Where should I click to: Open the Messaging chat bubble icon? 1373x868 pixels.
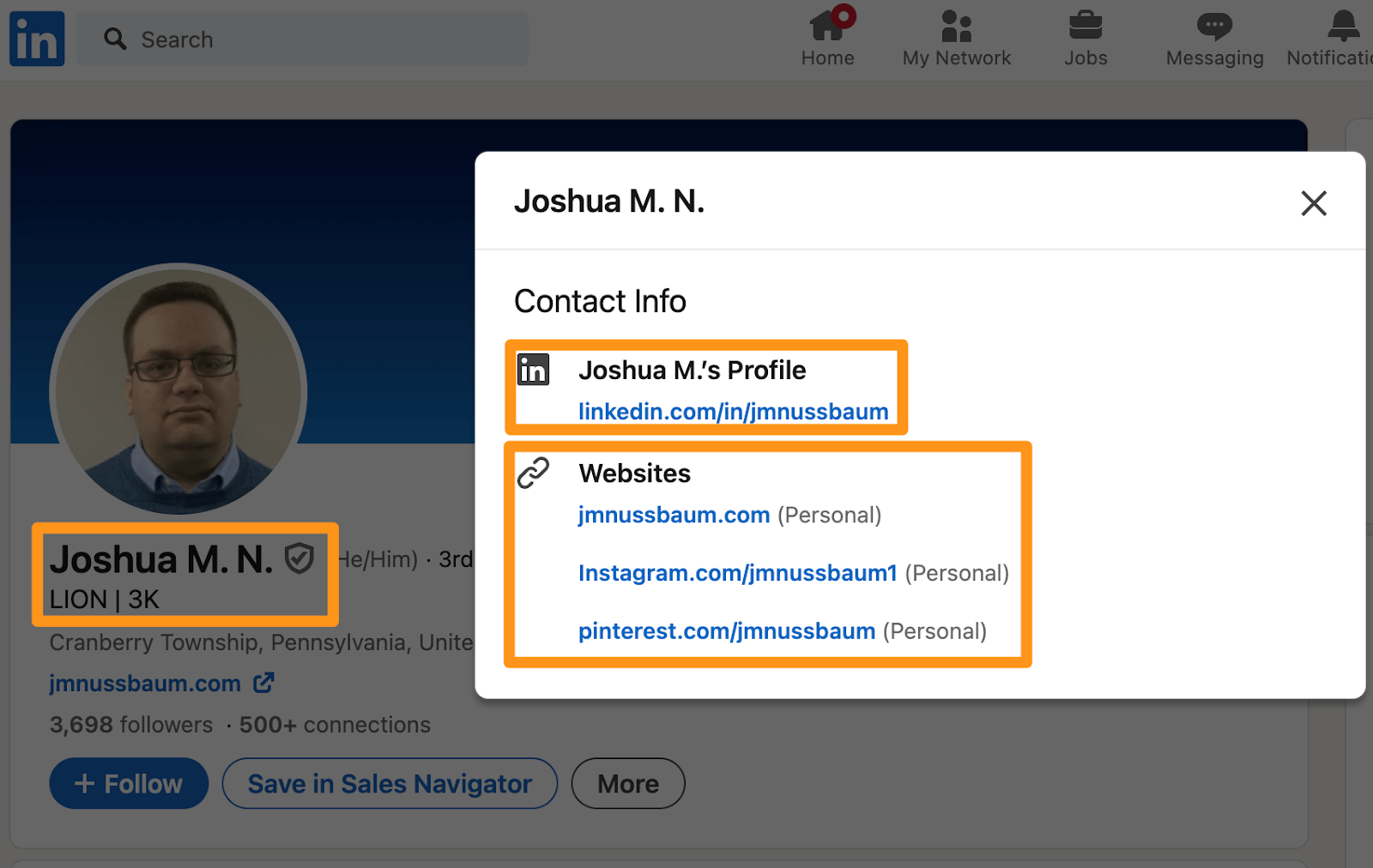(x=1214, y=26)
